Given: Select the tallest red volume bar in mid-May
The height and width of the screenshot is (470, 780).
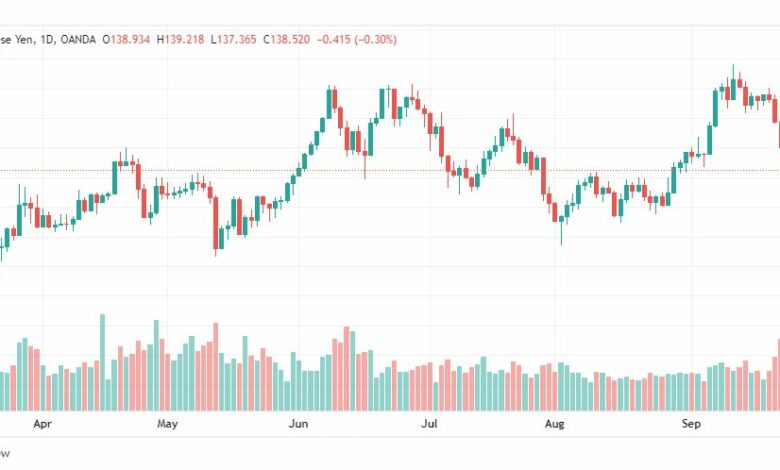Looking at the screenshot, I should (216, 367).
